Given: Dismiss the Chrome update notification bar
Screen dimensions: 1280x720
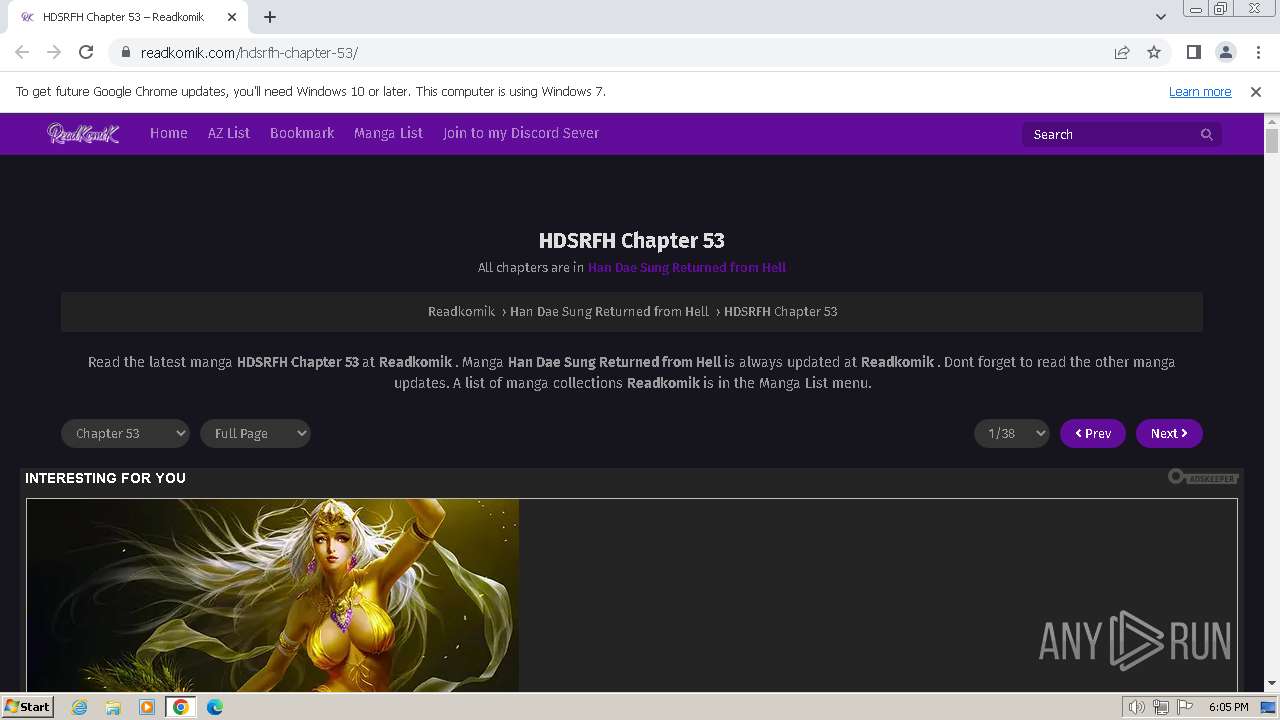Looking at the screenshot, I should click(1256, 91).
